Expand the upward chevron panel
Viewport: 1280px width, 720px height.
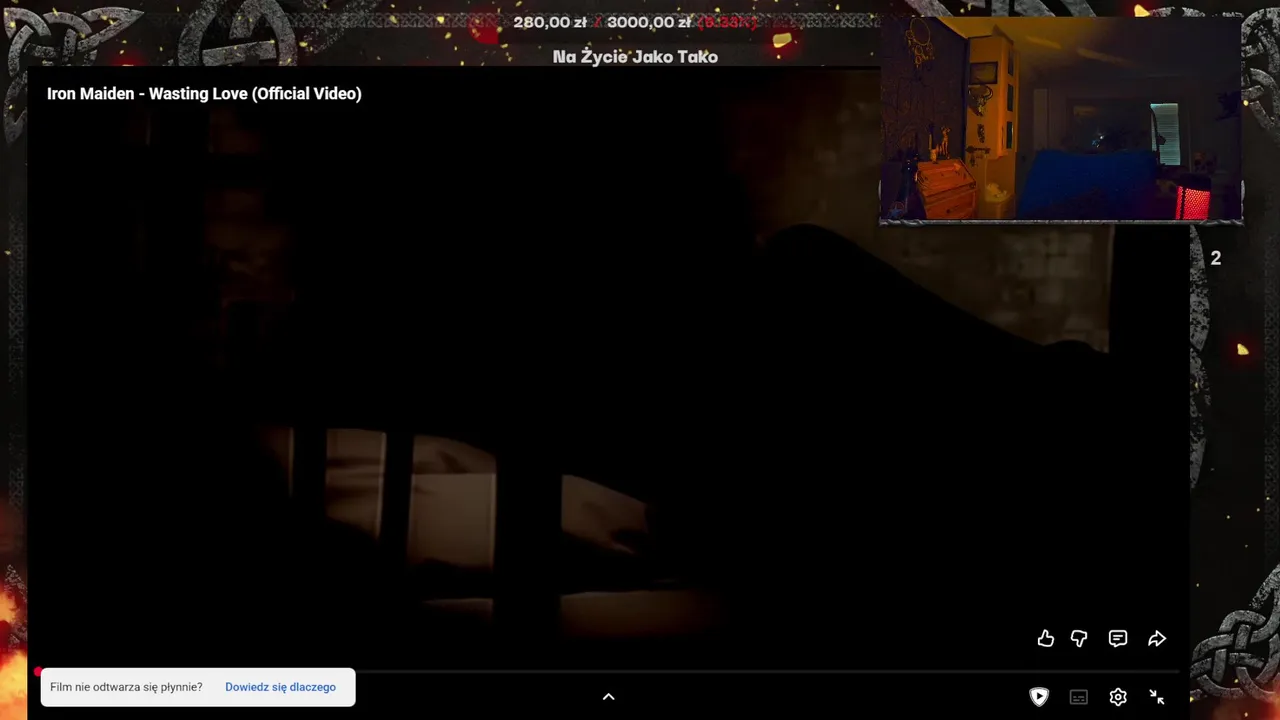pyautogui.click(x=608, y=697)
